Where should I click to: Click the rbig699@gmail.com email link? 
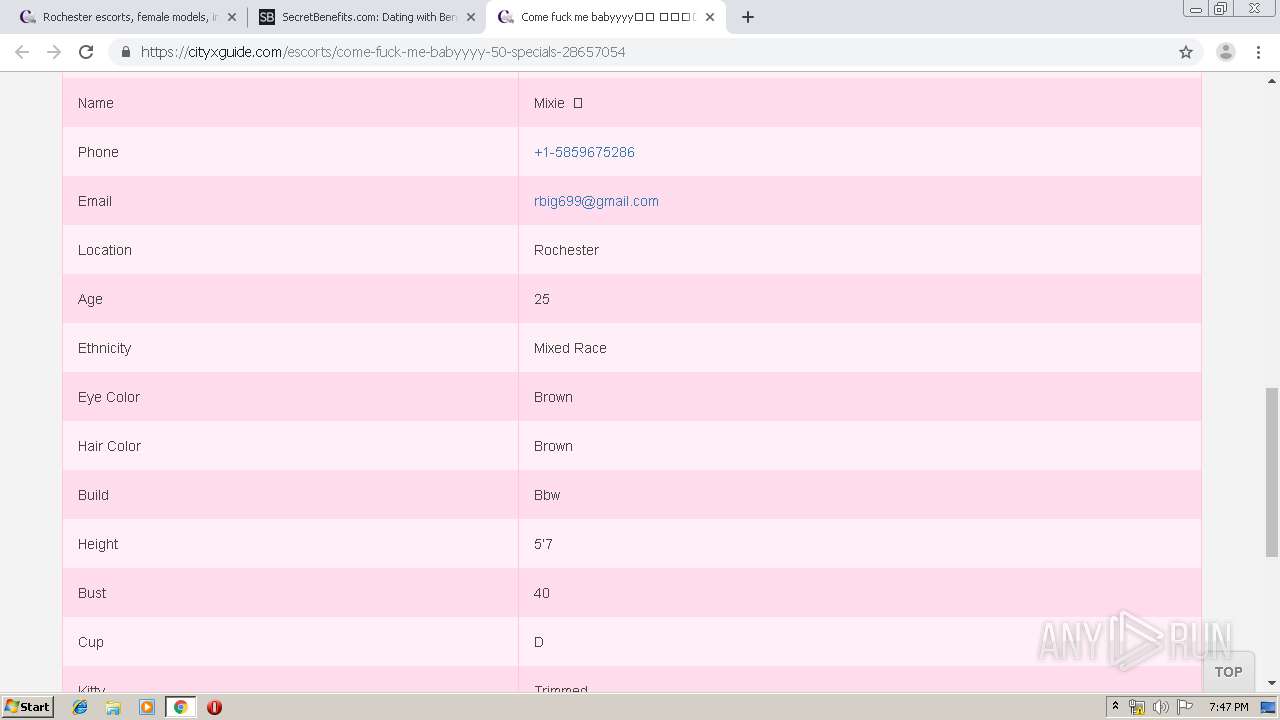point(596,201)
